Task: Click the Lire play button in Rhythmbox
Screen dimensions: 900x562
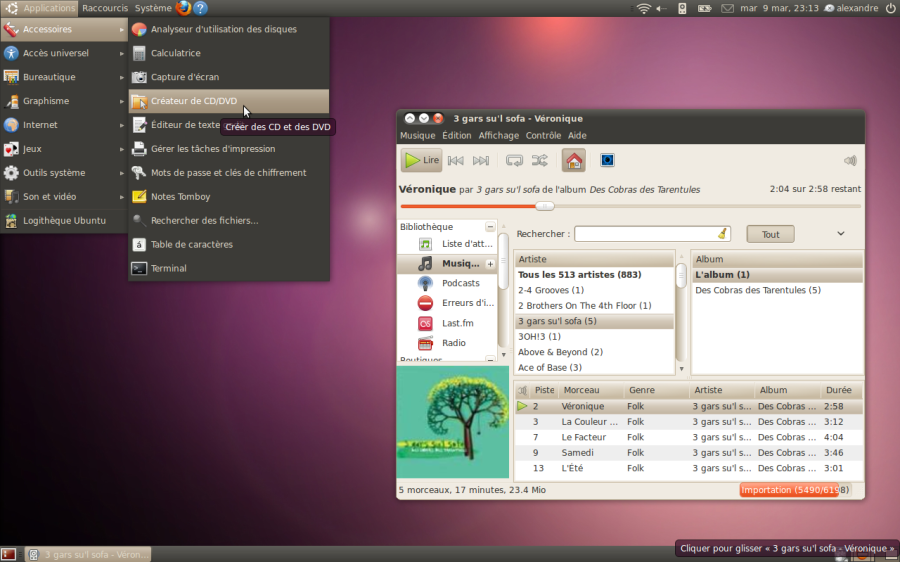Action: tap(421, 160)
